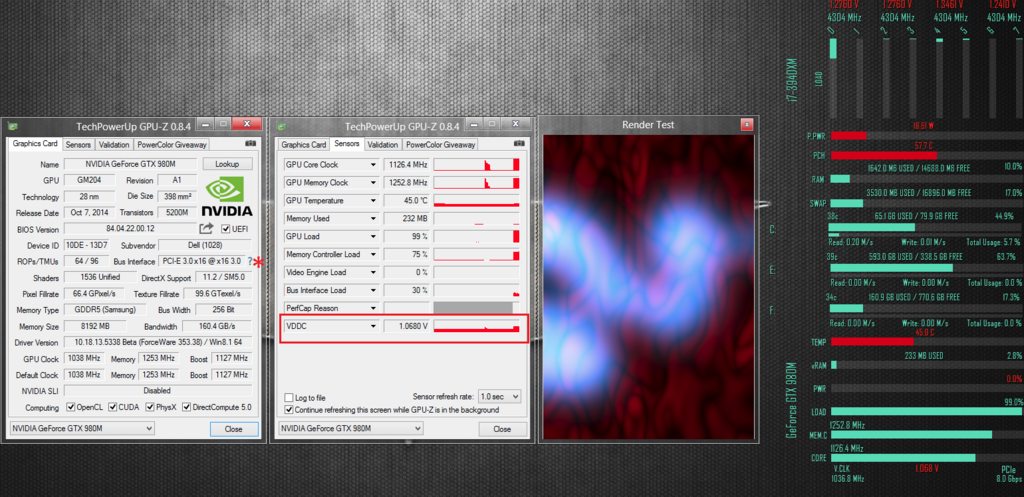1024x497 pixels.
Task: Click the BIOS Version field 84.04.22.00.12
Action: 130,229
